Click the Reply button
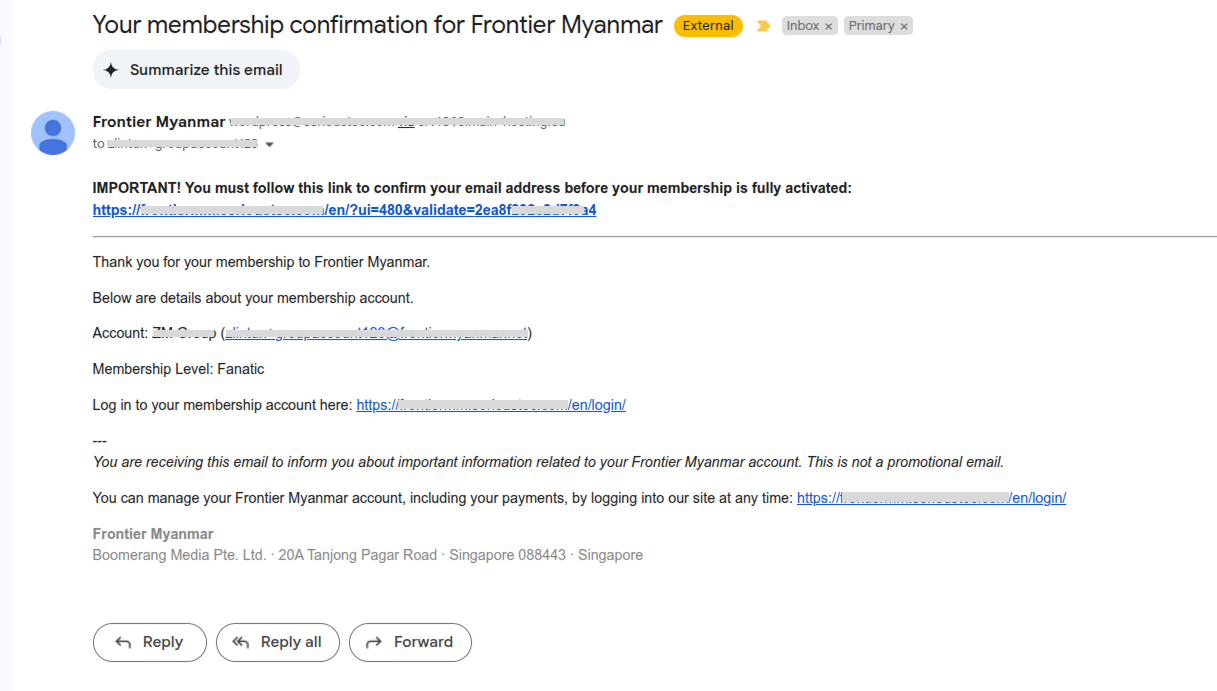The height and width of the screenshot is (691, 1217). [x=149, y=642]
